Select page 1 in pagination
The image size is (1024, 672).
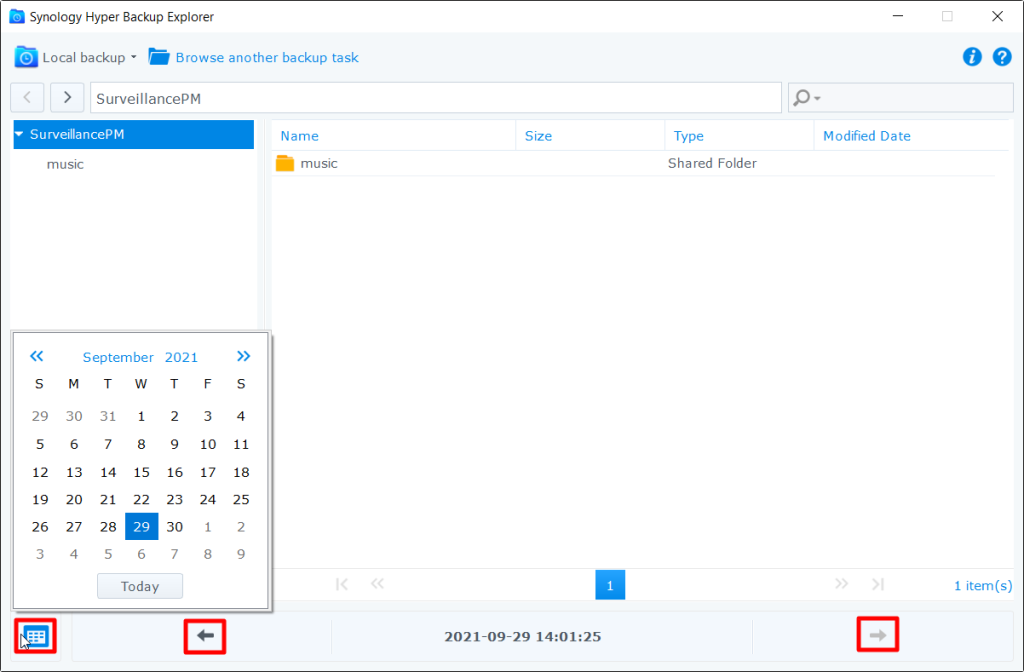[610, 585]
